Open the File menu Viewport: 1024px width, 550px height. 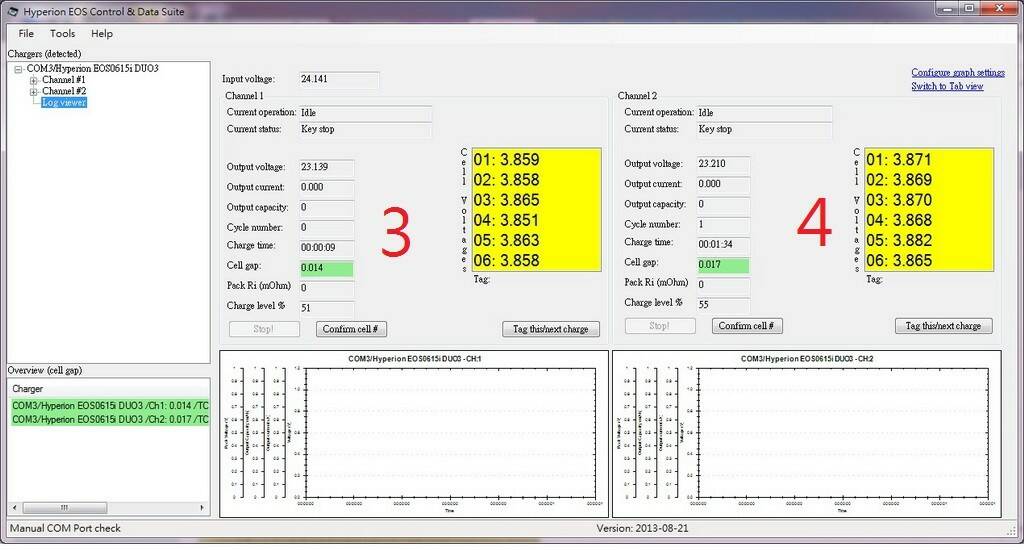point(26,33)
